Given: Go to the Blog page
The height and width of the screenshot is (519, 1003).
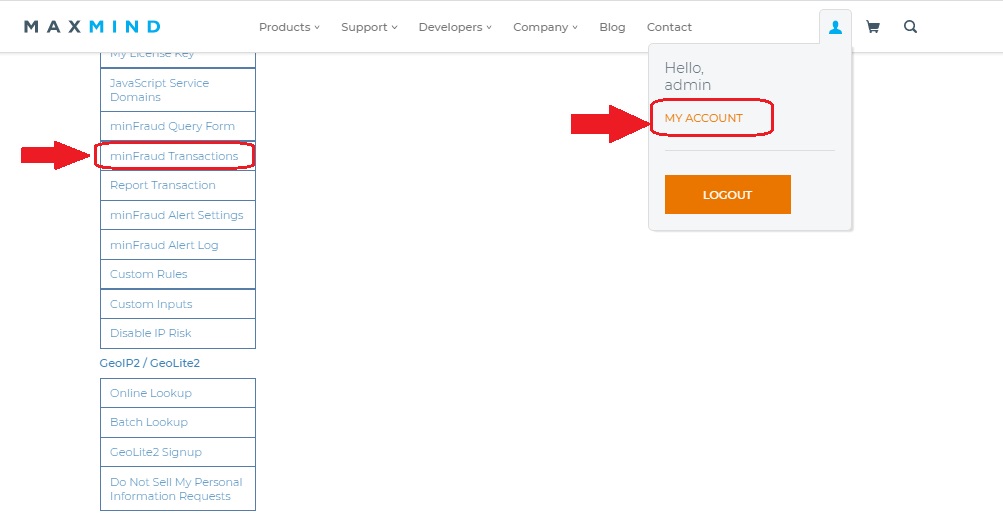Looking at the screenshot, I should (612, 27).
